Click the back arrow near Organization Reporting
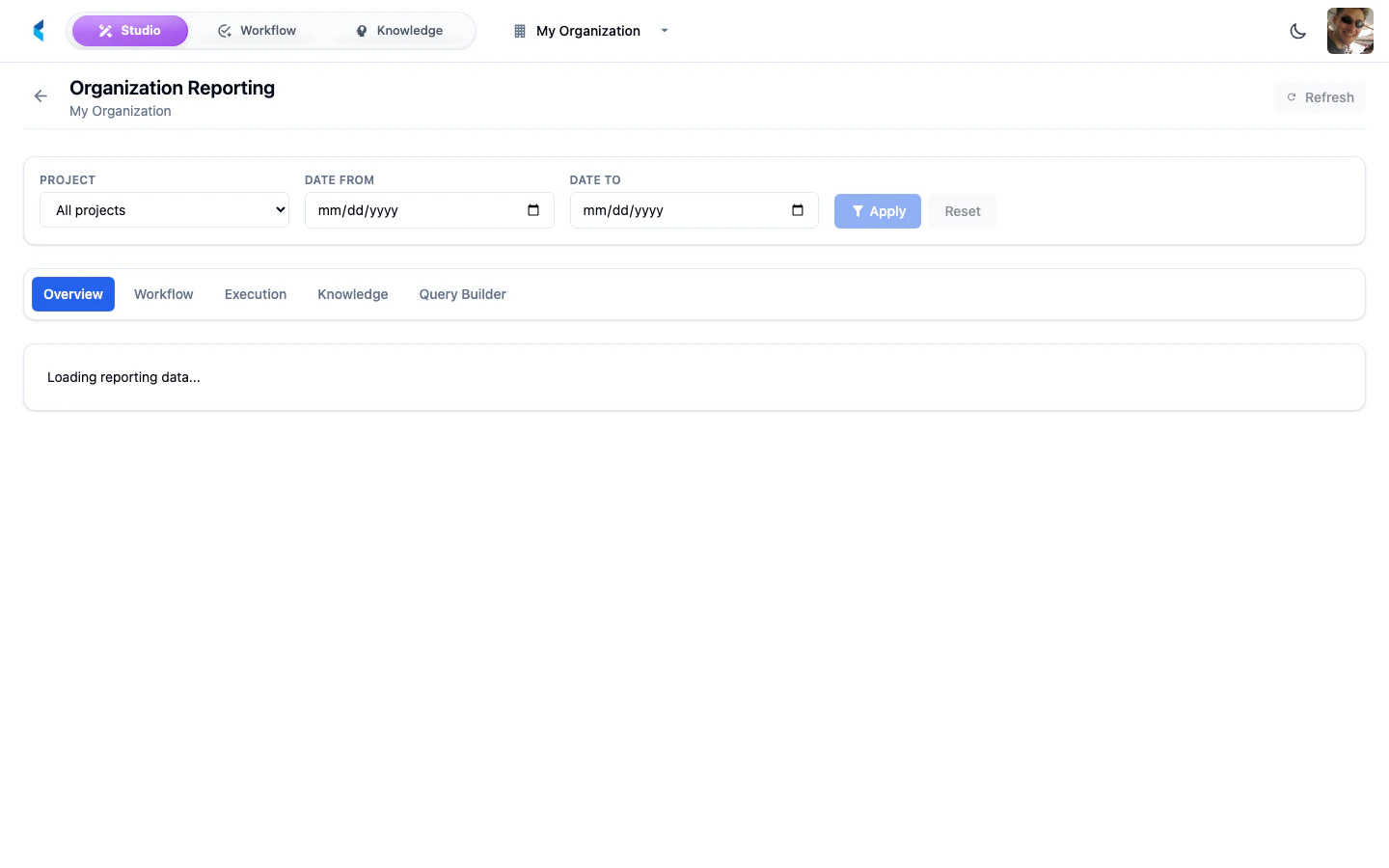The image size is (1389, 868). tap(40, 95)
